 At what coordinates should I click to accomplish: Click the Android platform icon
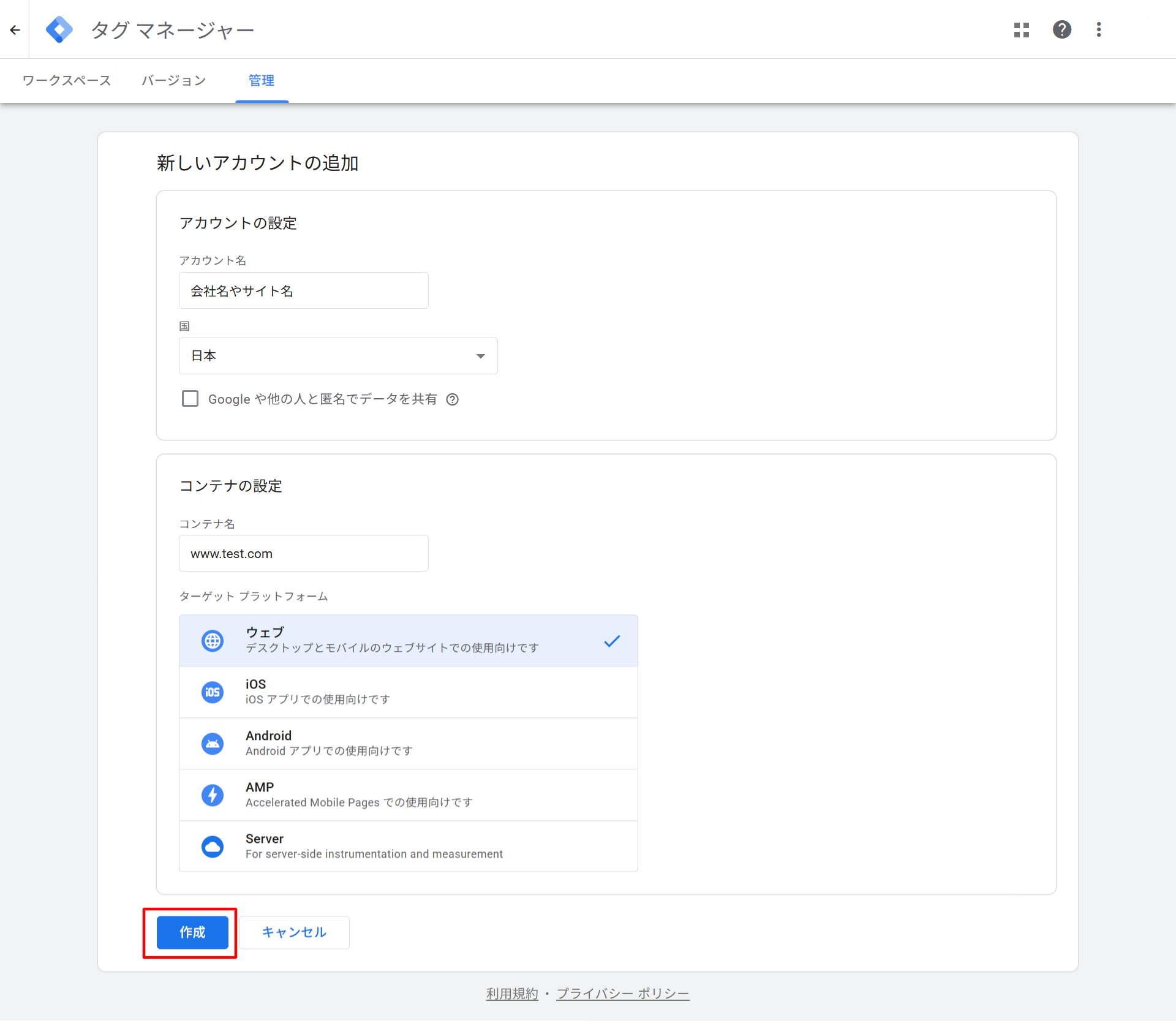[x=213, y=744]
